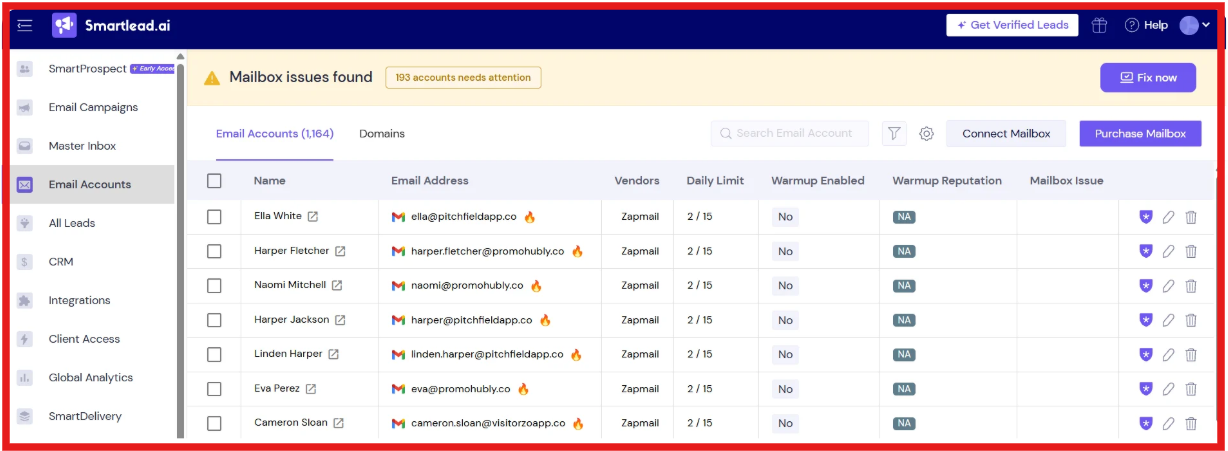Edit Linden Harper account pencil icon
1228x451 pixels.
click(1168, 355)
